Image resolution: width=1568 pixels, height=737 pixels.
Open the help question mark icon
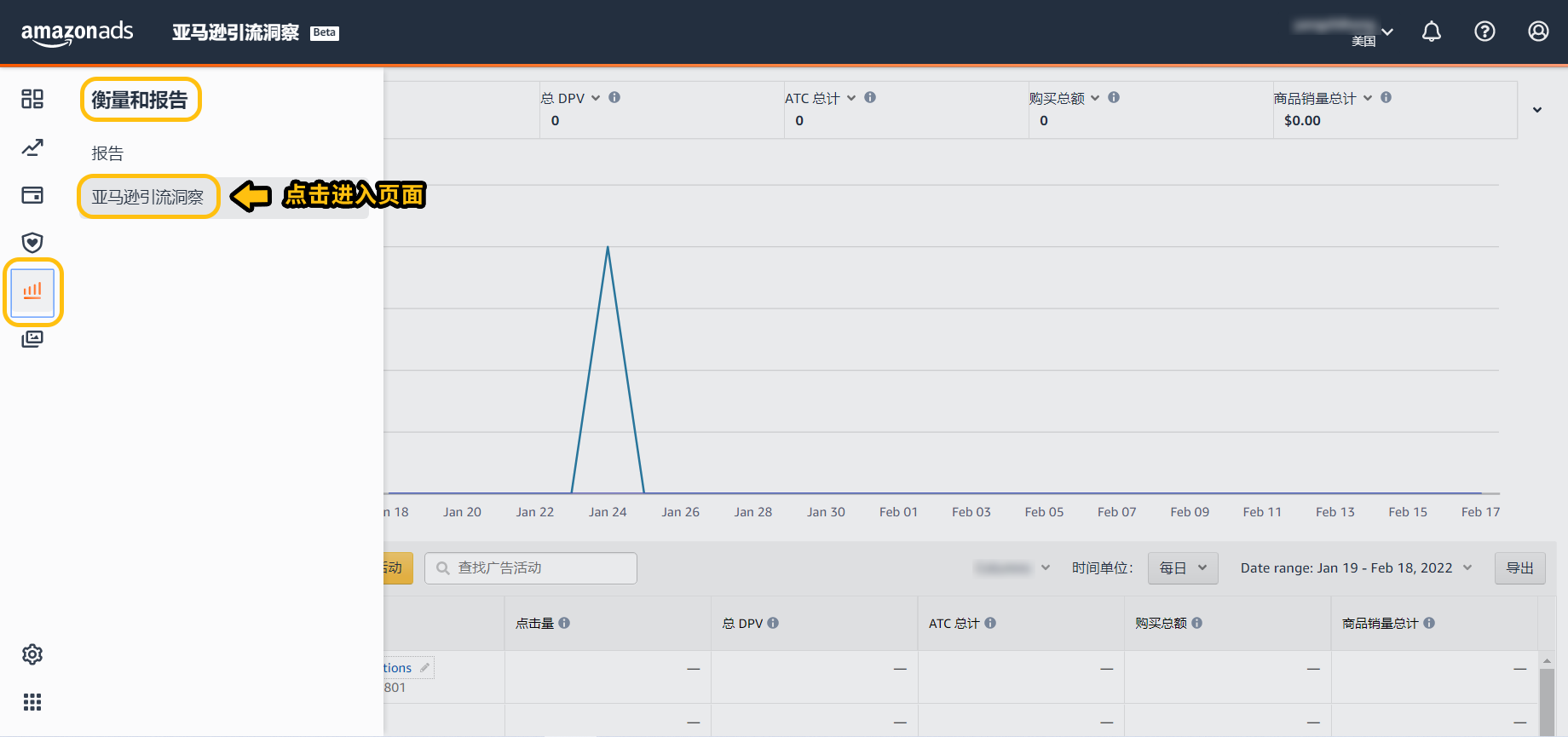tap(1484, 32)
